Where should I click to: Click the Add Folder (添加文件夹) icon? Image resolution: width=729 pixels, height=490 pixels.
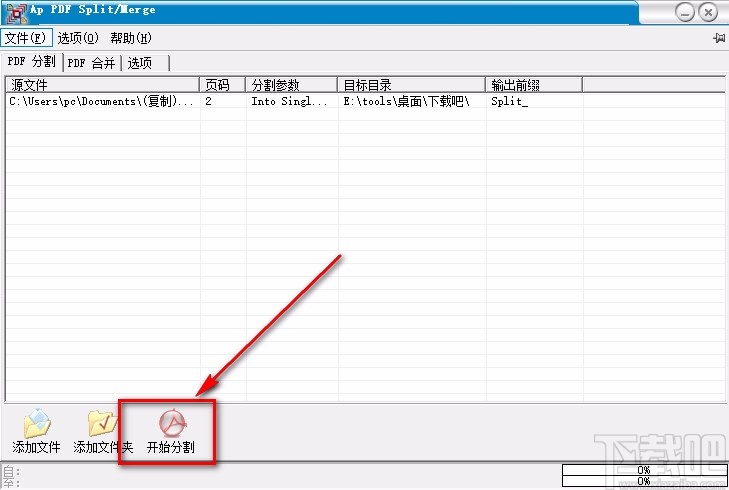coord(103,422)
